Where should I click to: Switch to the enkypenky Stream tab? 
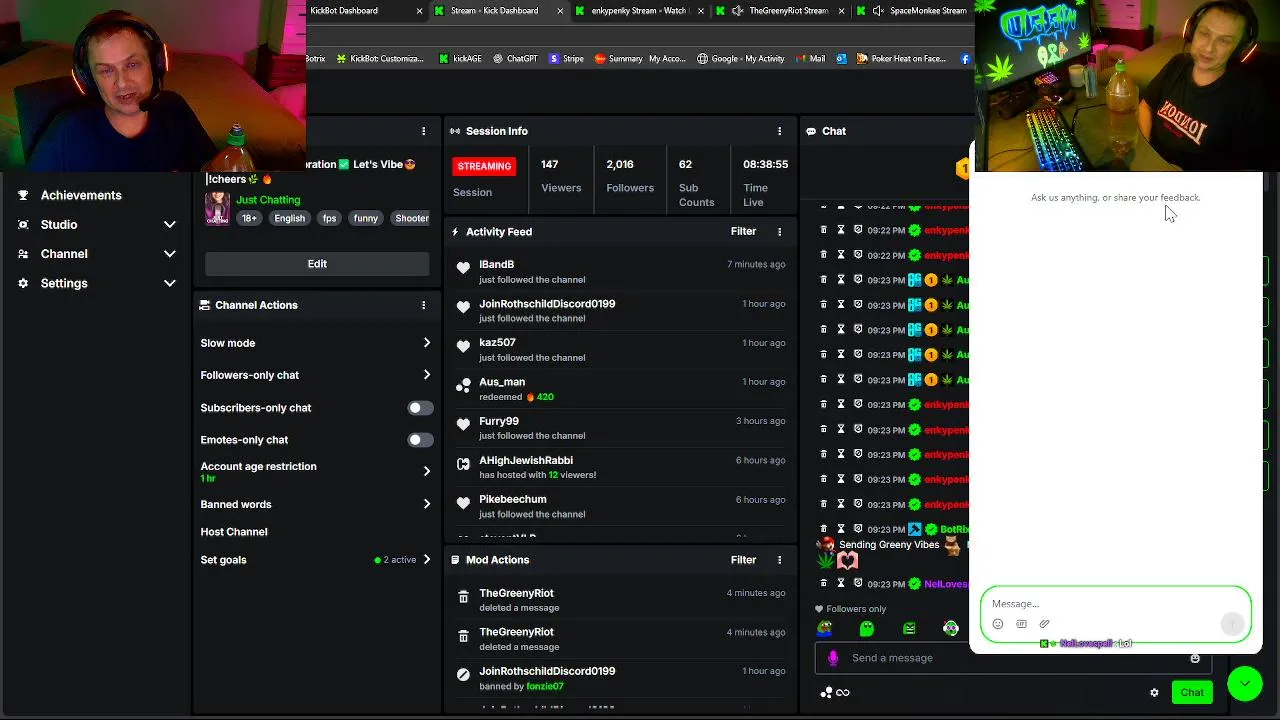click(638, 11)
